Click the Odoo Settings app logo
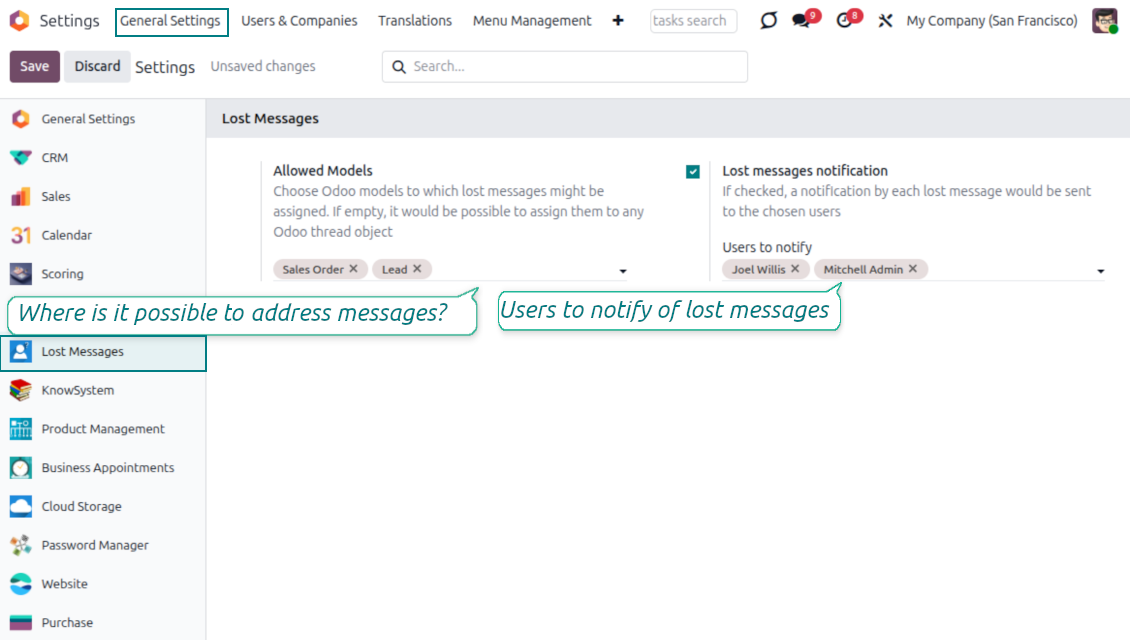The height and width of the screenshot is (640, 1130). click(19, 21)
